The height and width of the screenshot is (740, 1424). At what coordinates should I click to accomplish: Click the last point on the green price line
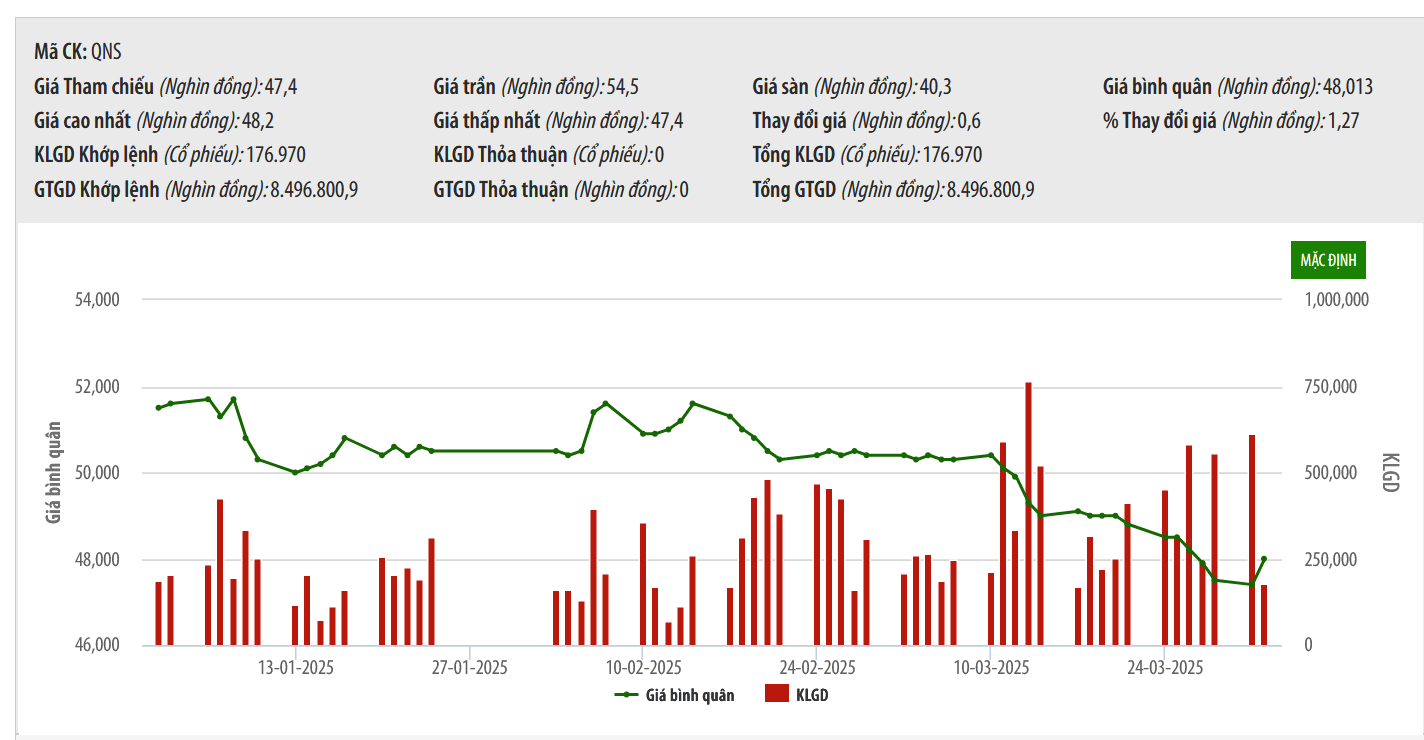coord(1264,559)
